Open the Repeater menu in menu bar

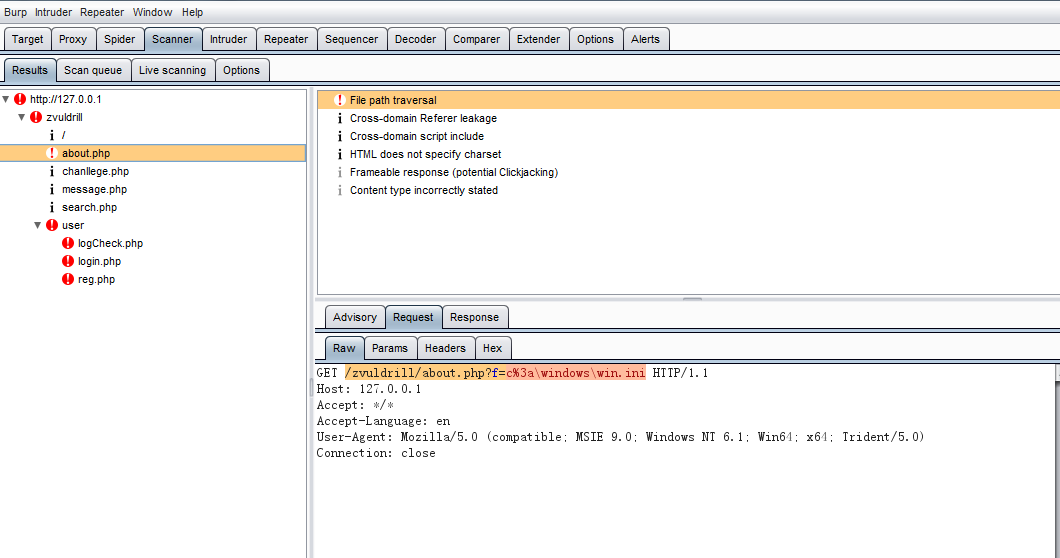pos(102,12)
